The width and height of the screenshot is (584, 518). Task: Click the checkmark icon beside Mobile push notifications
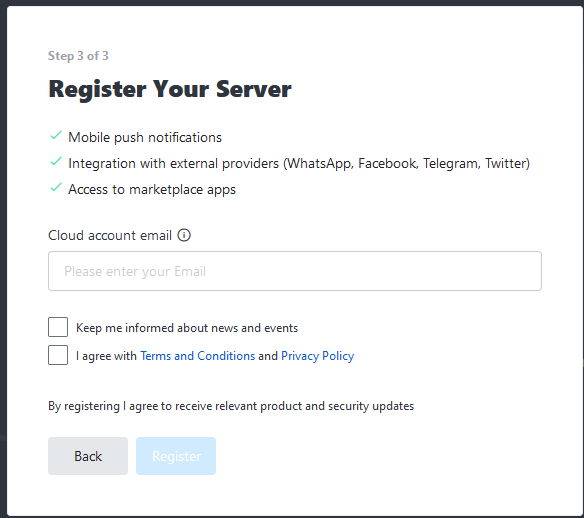click(x=56, y=136)
